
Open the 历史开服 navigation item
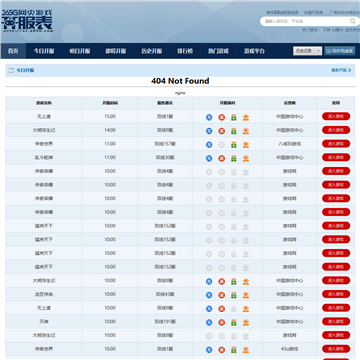pyautogui.click(x=151, y=51)
